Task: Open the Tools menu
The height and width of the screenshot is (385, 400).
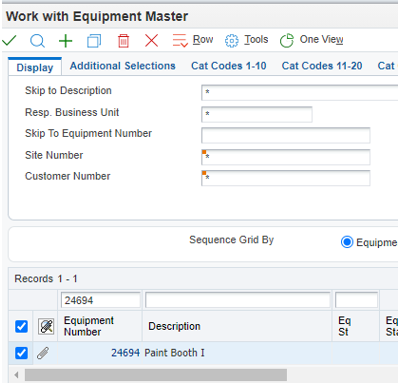Action: [x=246, y=40]
